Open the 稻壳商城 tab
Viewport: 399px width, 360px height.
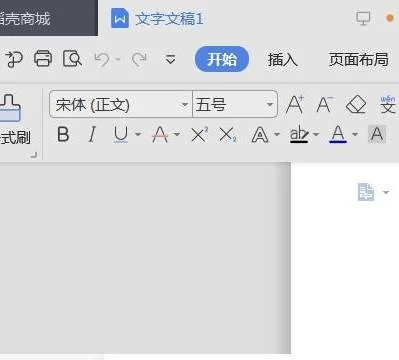49,18
